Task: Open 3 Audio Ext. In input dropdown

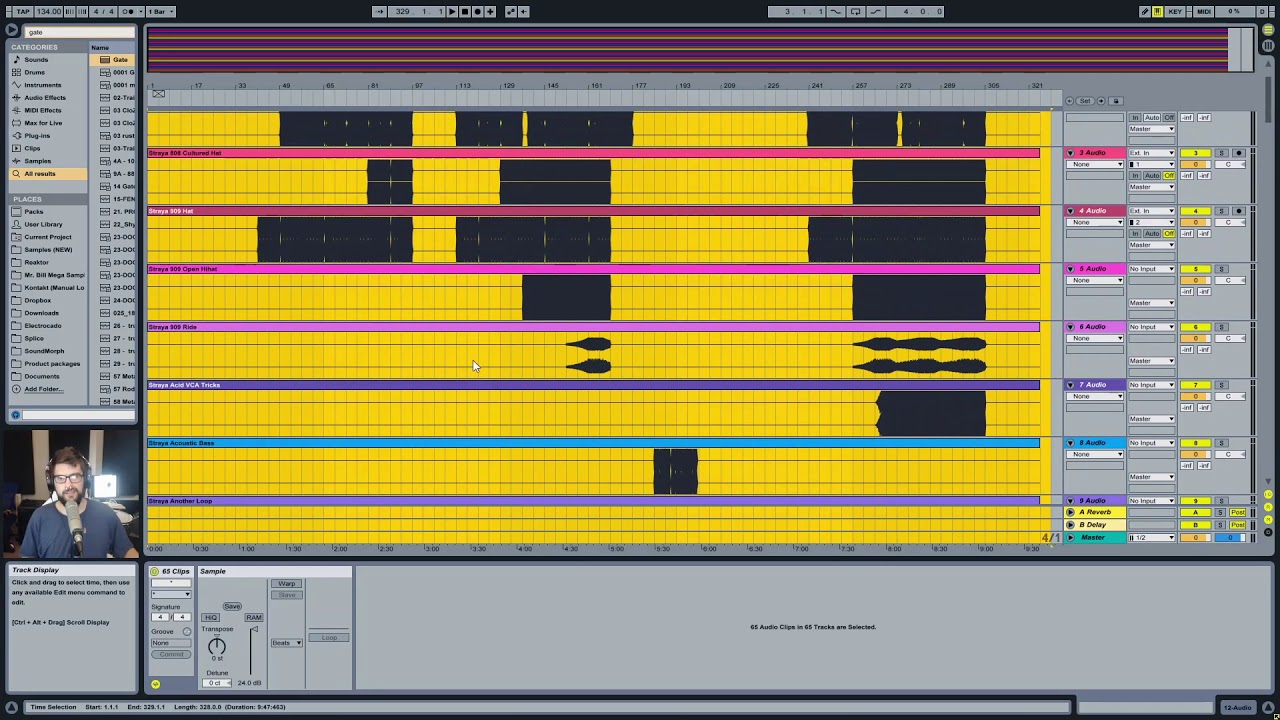Action: pyautogui.click(x=1152, y=153)
